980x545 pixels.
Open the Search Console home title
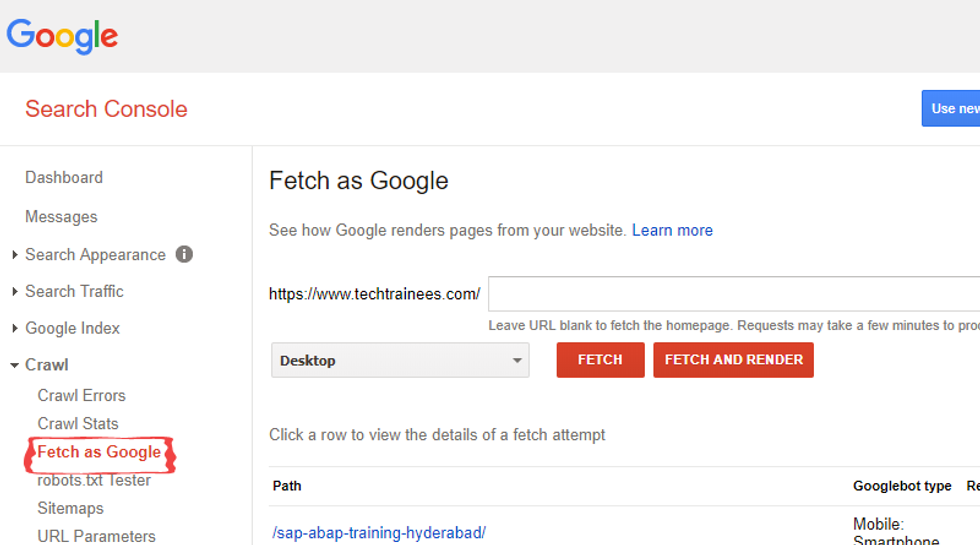(x=106, y=109)
